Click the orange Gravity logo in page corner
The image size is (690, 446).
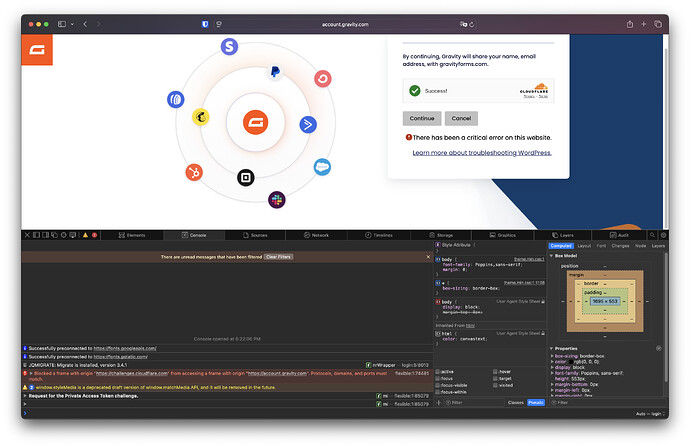click(x=37, y=50)
